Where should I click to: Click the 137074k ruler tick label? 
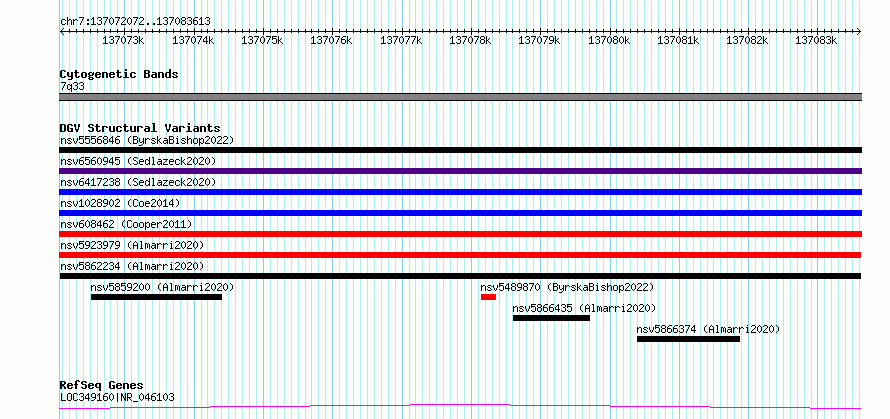tap(193, 40)
